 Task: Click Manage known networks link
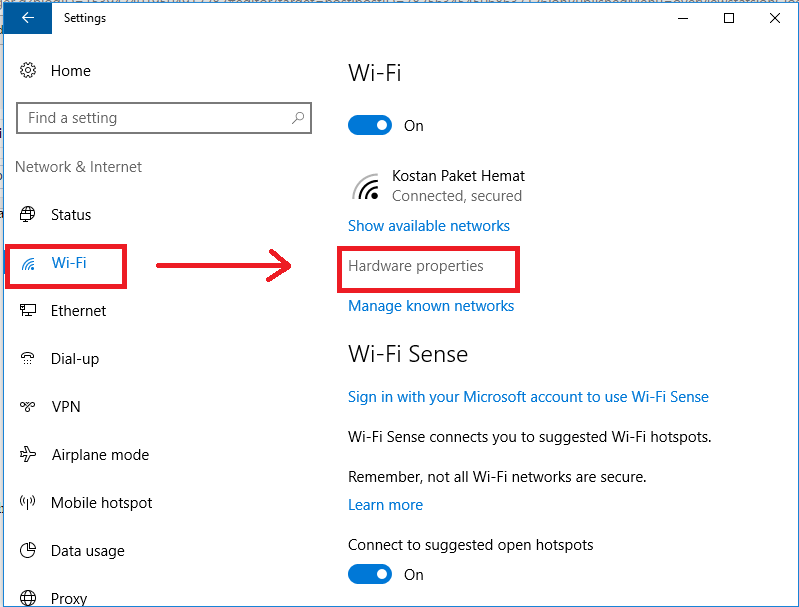(431, 306)
